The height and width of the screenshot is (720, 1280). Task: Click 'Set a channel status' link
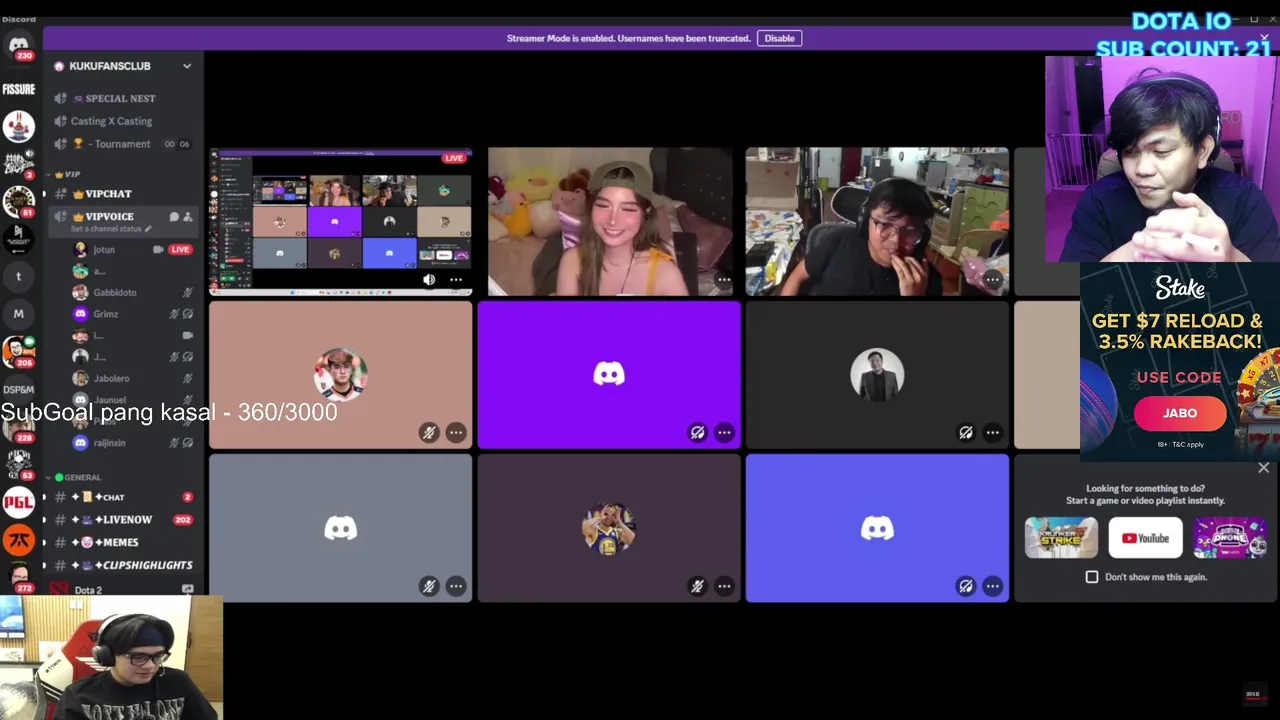(x=106, y=229)
